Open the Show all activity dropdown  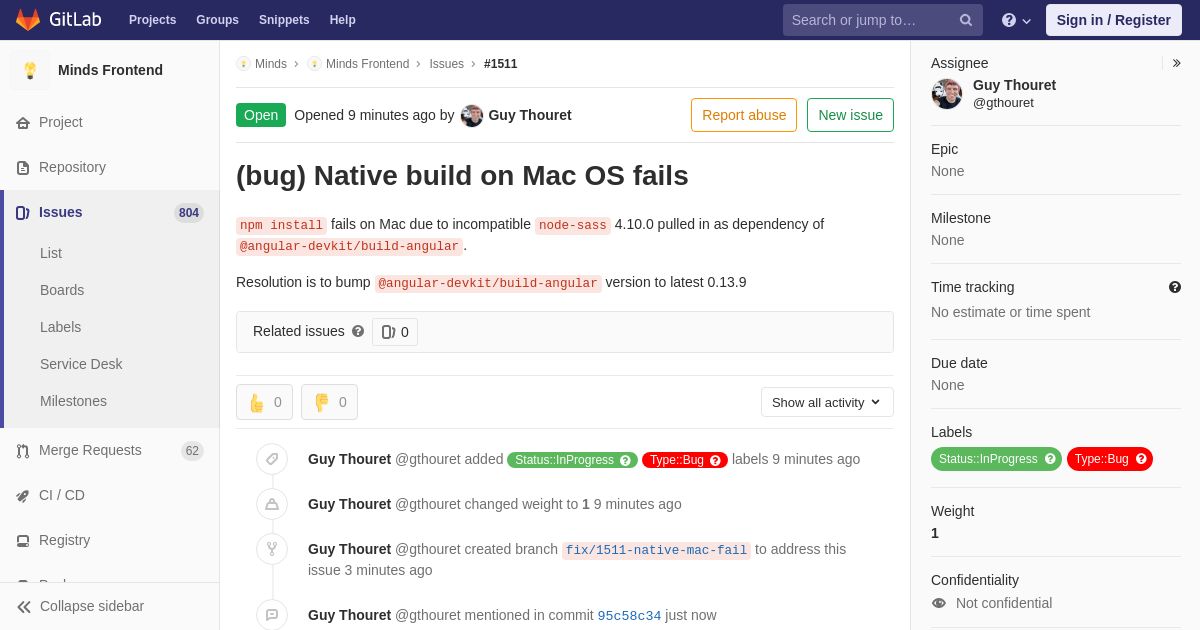click(827, 402)
